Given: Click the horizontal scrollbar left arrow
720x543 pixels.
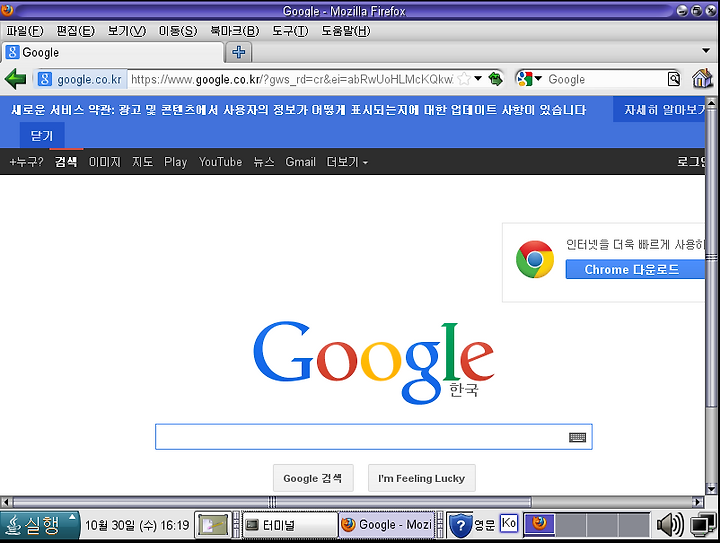Looking at the screenshot, I should pos(6,502).
